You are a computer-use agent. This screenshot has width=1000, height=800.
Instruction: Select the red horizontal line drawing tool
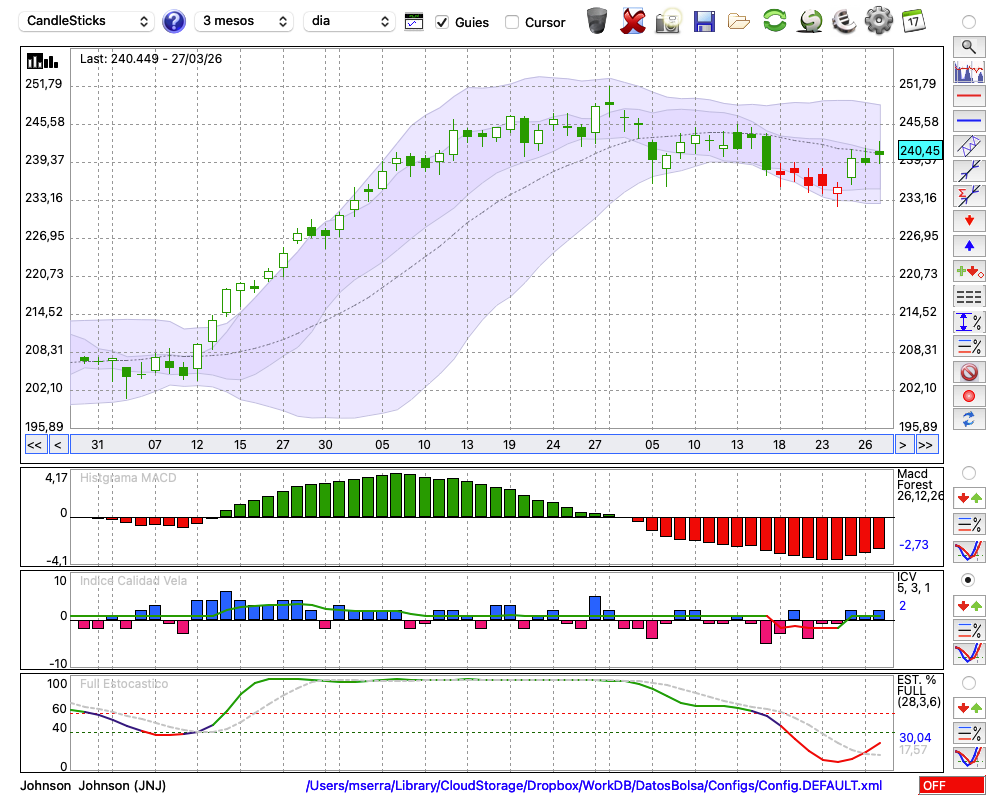coord(968,97)
